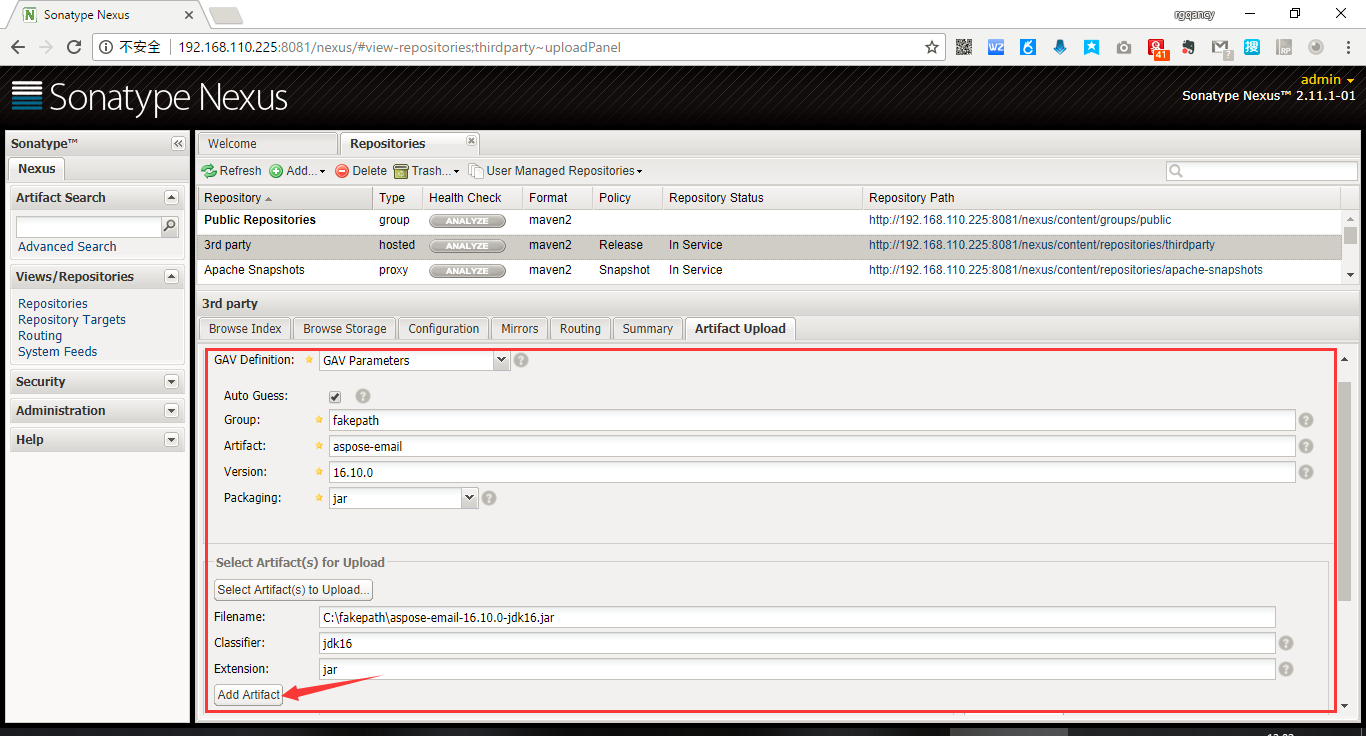The height and width of the screenshot is (736, 1366).
Task: Click the red Delete icon in toolbar
Action: point(342,171)
